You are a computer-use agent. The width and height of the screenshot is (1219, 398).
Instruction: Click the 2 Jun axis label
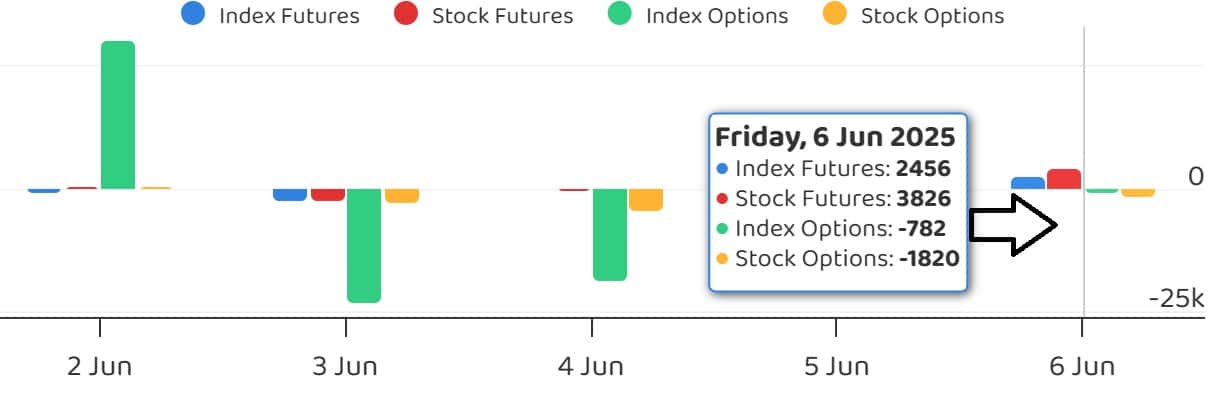click(x=100, y=366)
